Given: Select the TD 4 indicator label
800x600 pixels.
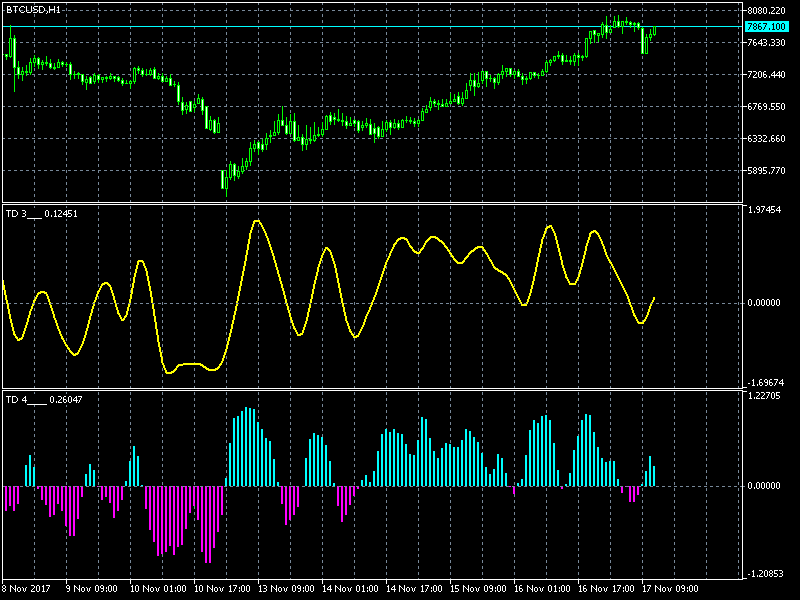Looking at the screenshot, I should pyautogui.click(x=44, y=399).
